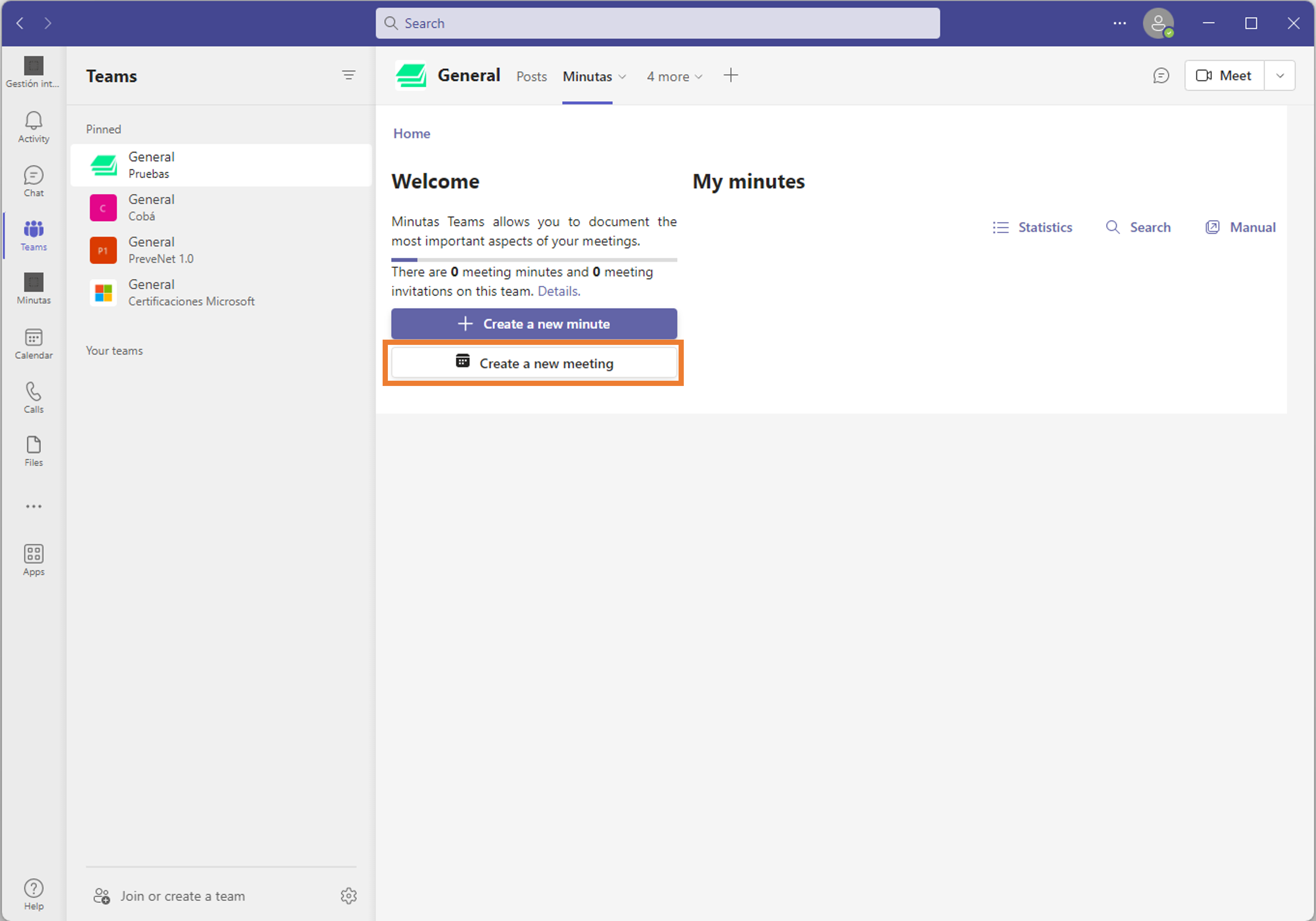Open the profile avatar menu
This screenshot has height=921, width=1316.
pyautogui.click(x=1158, y=23)
